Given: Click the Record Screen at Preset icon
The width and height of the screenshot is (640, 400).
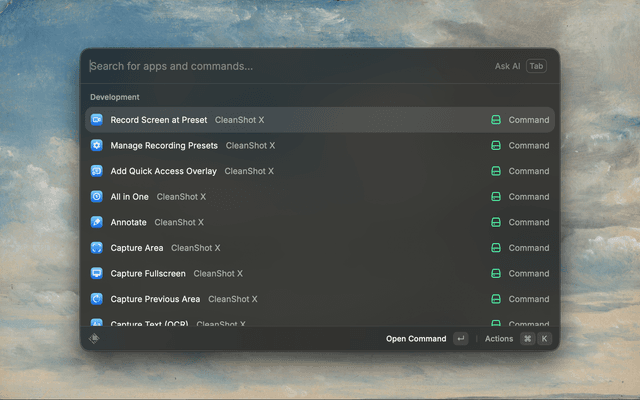Looking at the screenshot, I should (x=97, y=120).
